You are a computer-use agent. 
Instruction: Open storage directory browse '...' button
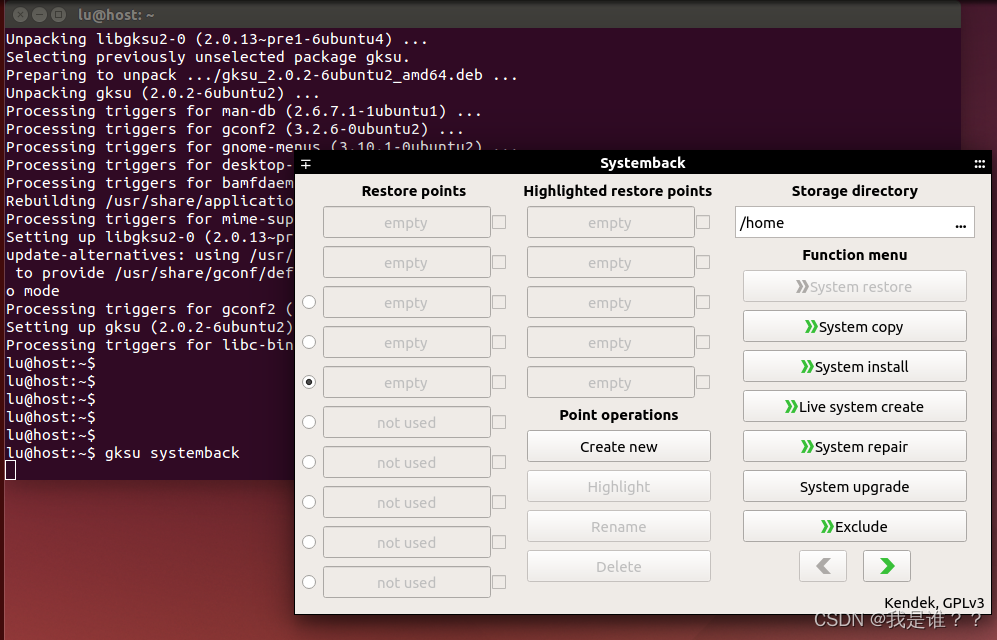tap(960, 224)
